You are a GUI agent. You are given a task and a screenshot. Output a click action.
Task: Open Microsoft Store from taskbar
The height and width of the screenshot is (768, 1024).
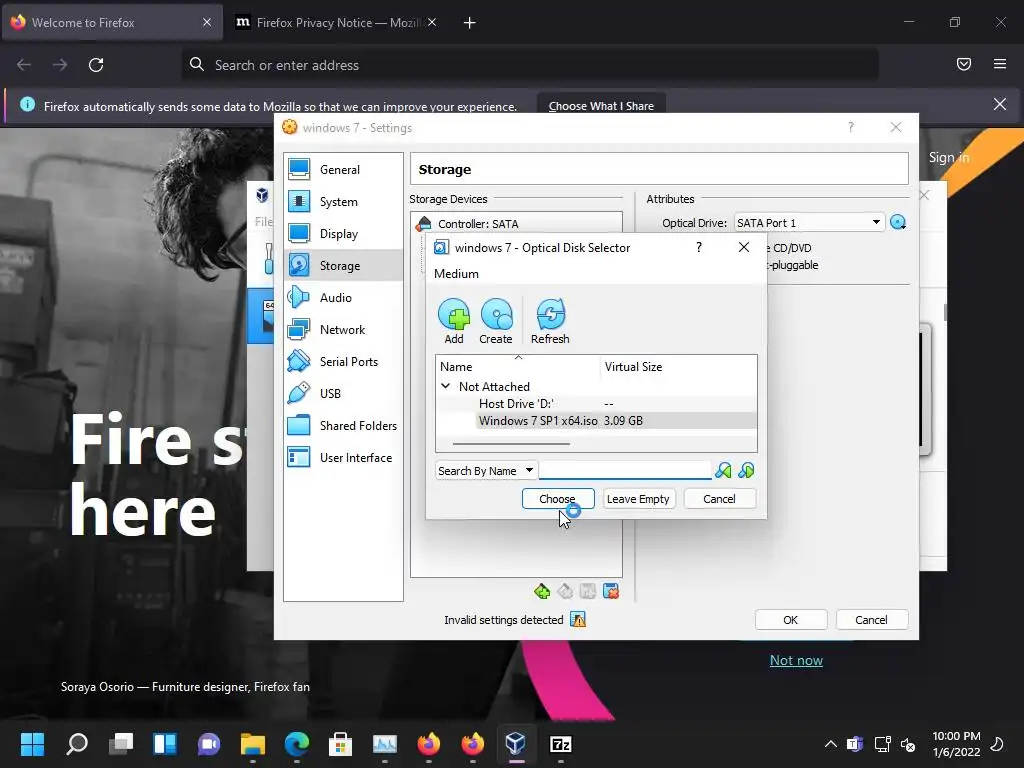[x=340, y=744]
